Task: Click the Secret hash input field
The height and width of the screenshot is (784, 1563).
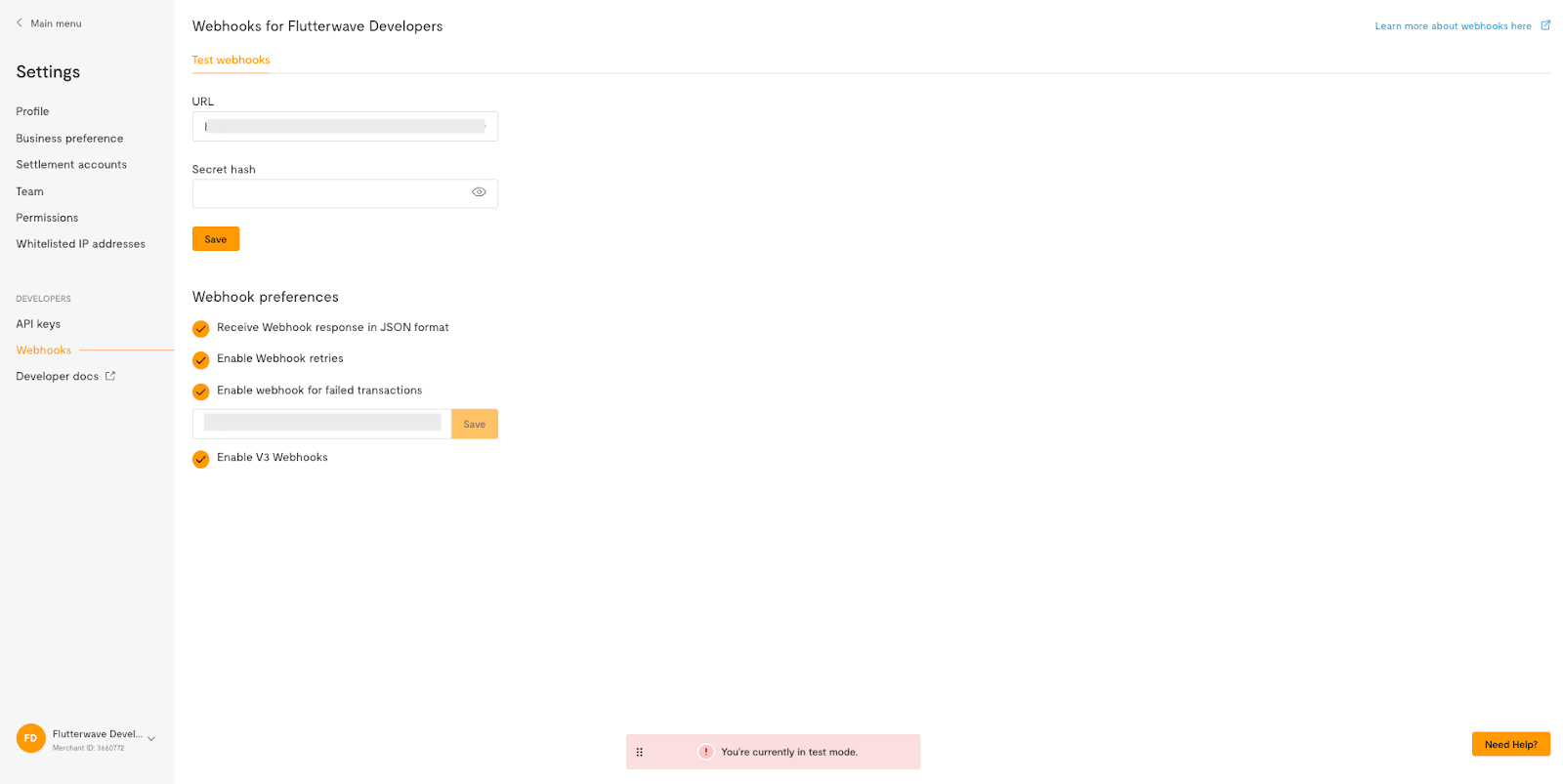Action: (x=345, y=193)
